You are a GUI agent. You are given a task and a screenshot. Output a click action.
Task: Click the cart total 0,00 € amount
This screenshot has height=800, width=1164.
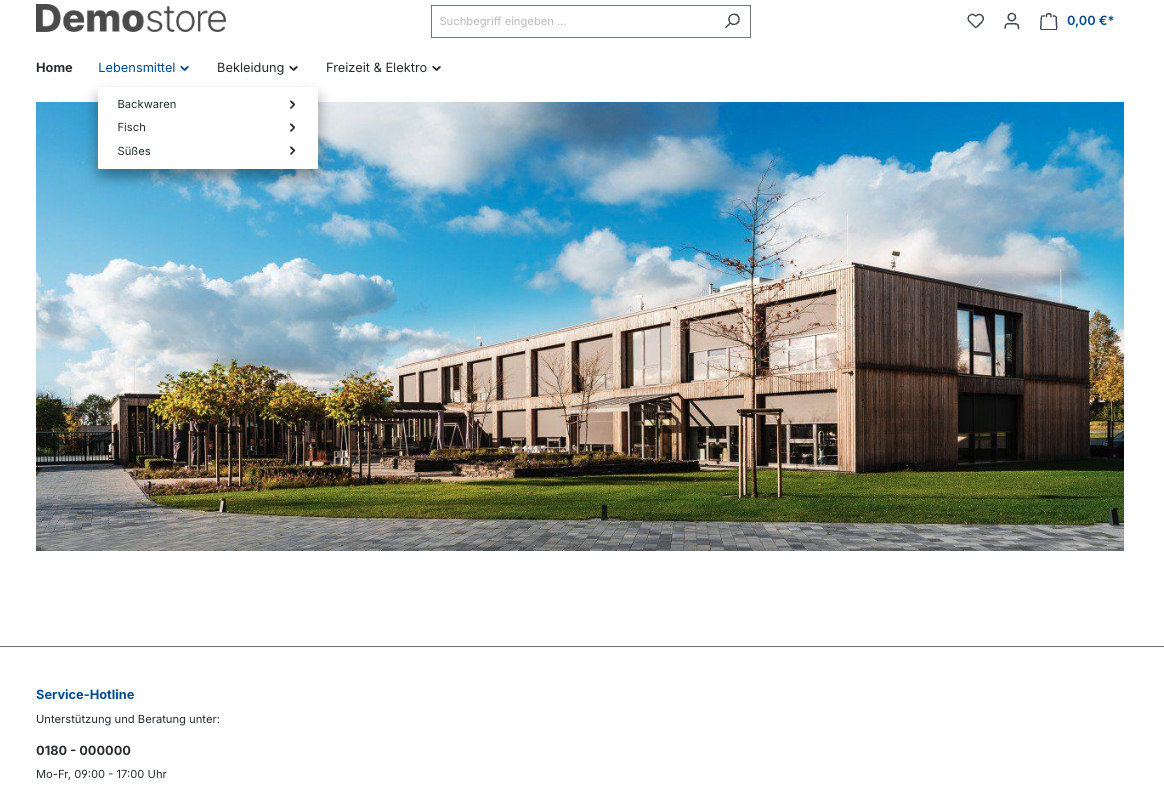(x=1089, y=21)
